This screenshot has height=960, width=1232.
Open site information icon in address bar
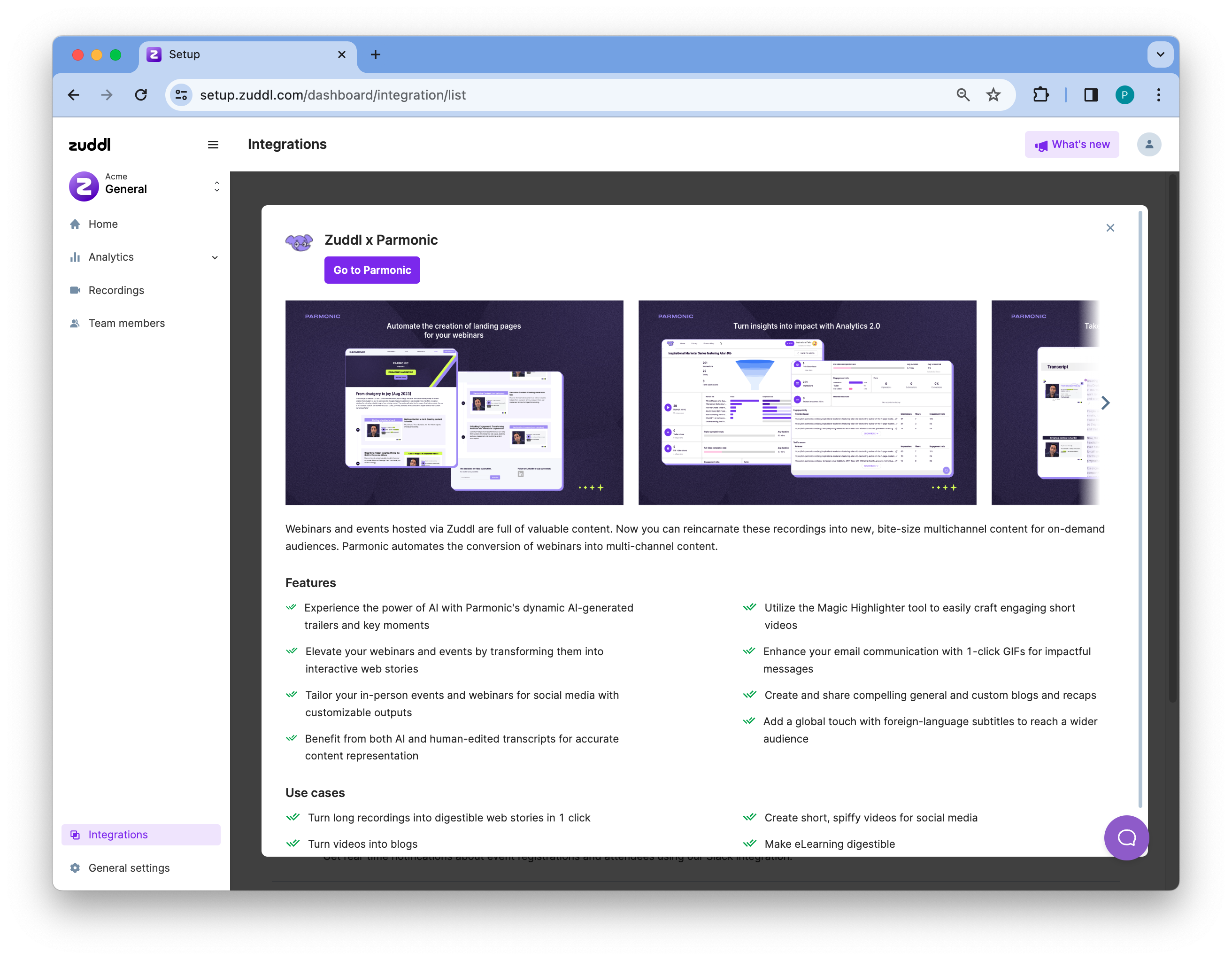pyautogui.click(x=181, y=95)
